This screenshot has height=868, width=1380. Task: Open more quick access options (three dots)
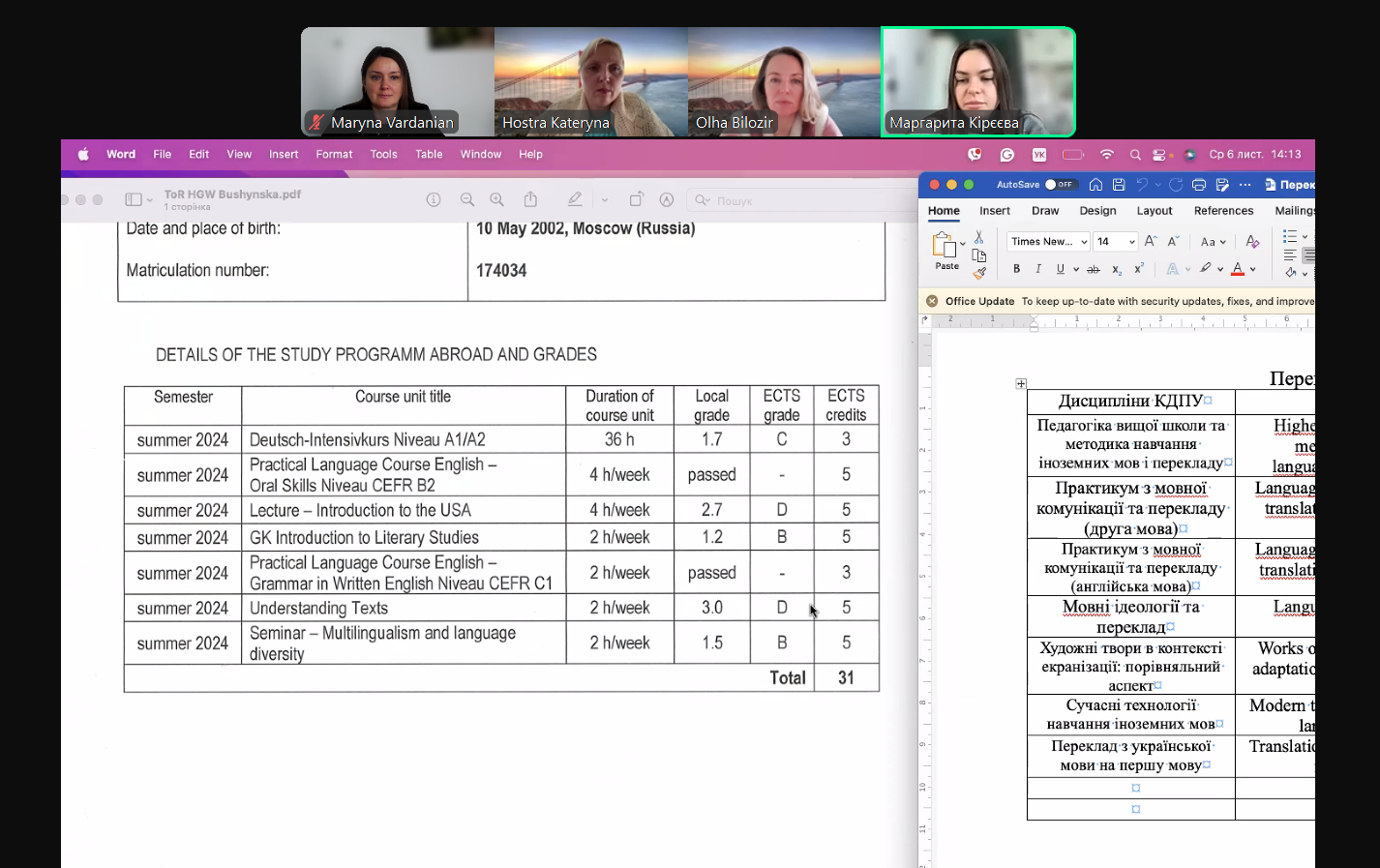click(x=1245, y=185)
